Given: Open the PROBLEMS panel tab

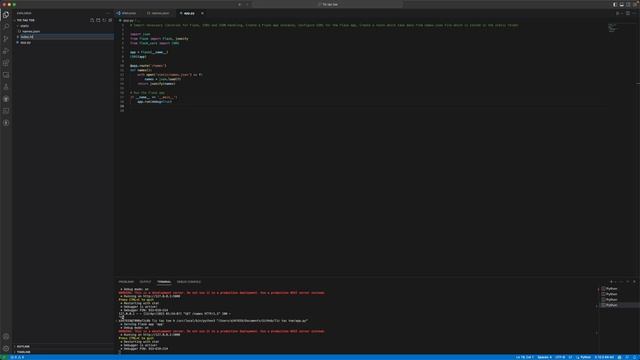Looking at the screenshot, I should [126, 282].
